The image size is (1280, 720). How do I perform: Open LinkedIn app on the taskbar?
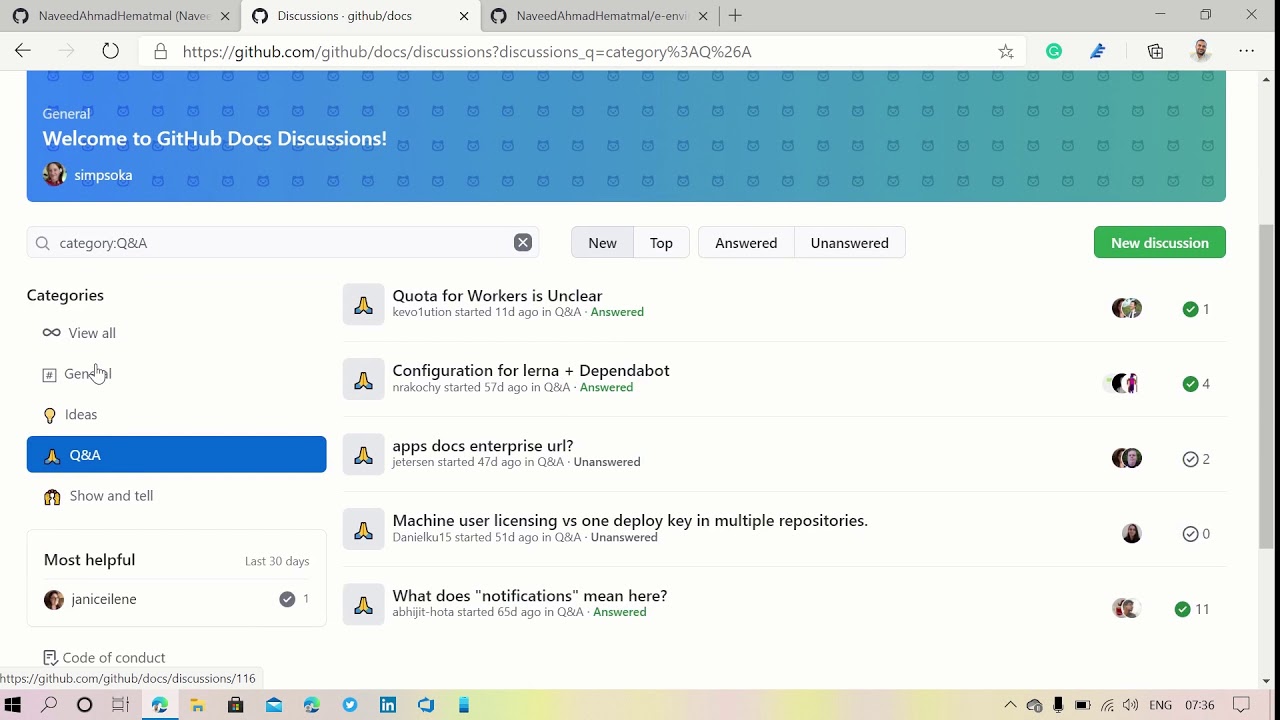pos(388,705)
